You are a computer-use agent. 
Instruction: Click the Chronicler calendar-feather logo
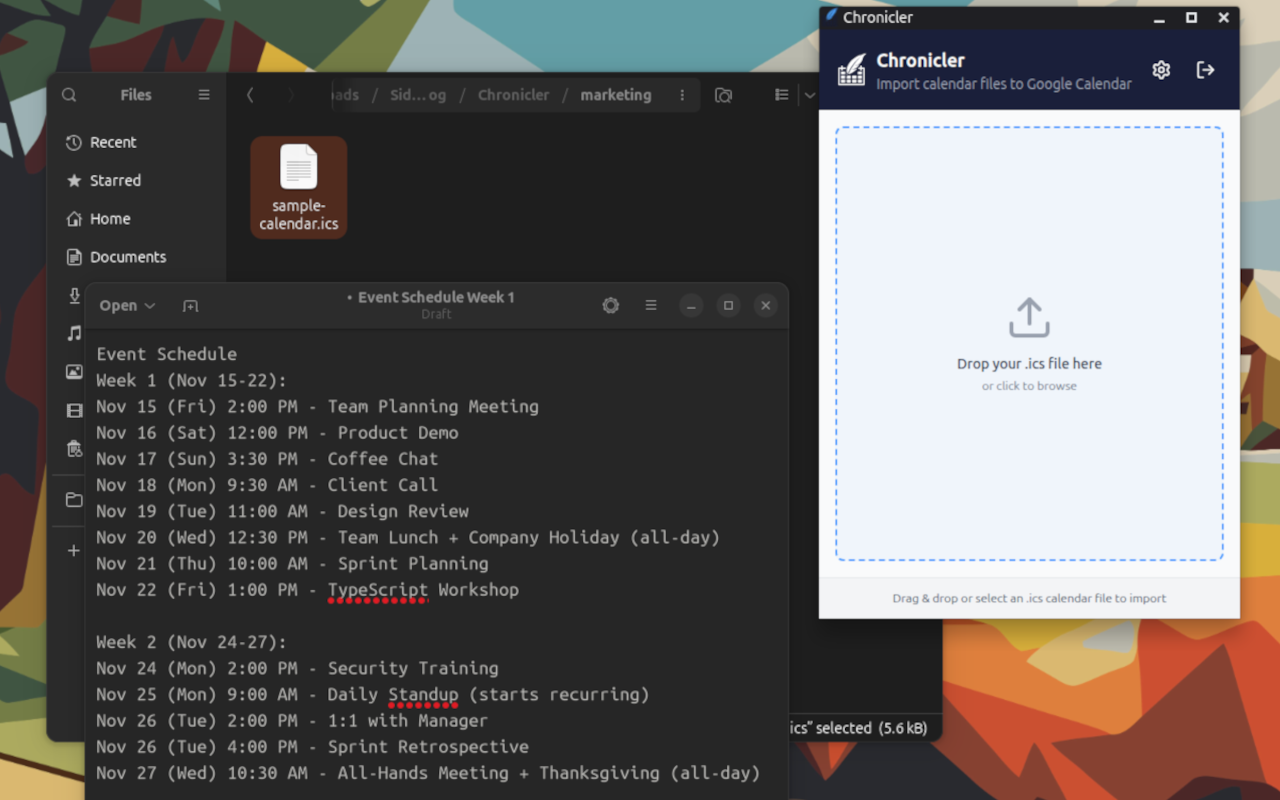851,70
